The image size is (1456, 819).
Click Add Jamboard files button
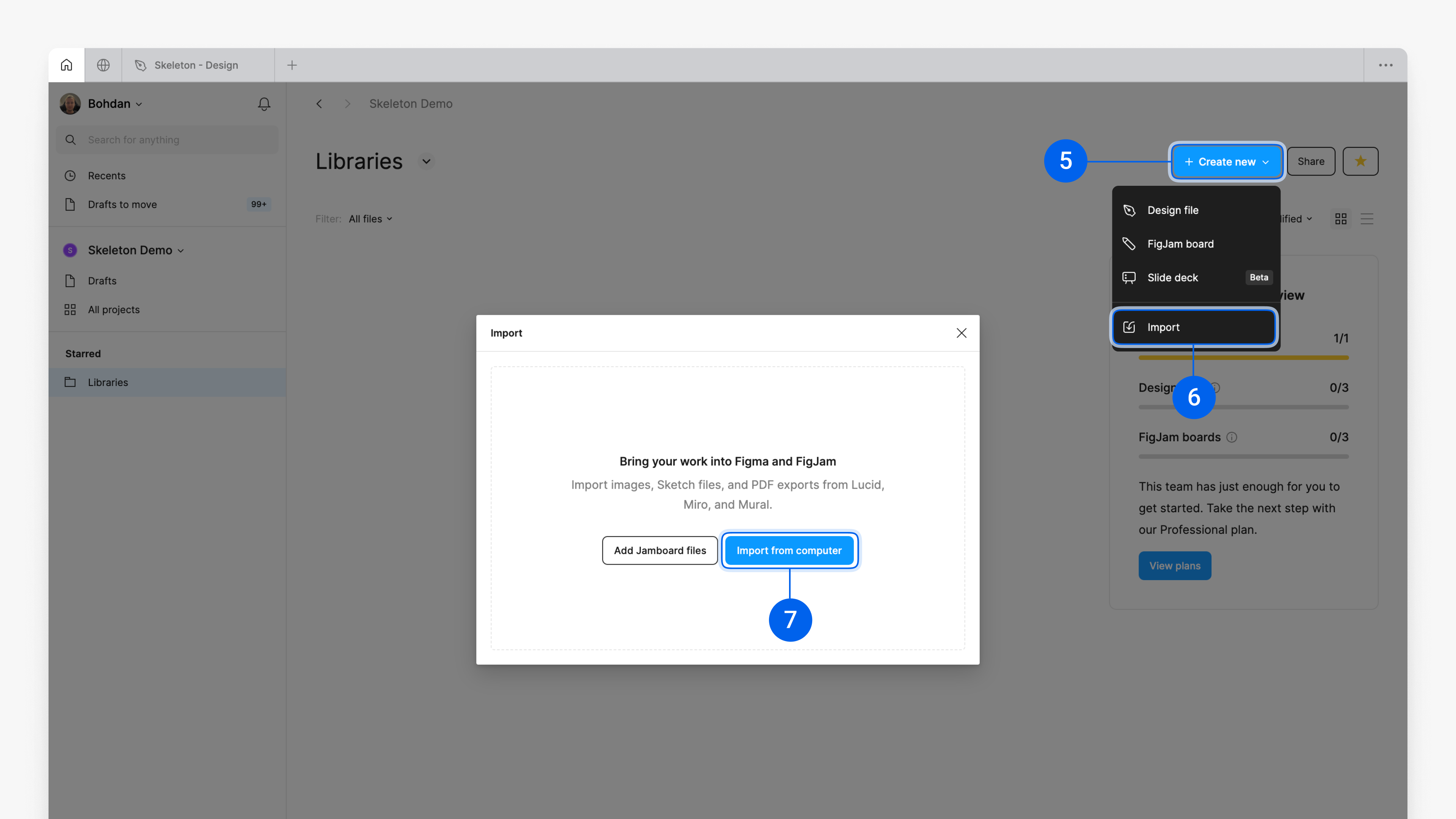click(660, 551)
